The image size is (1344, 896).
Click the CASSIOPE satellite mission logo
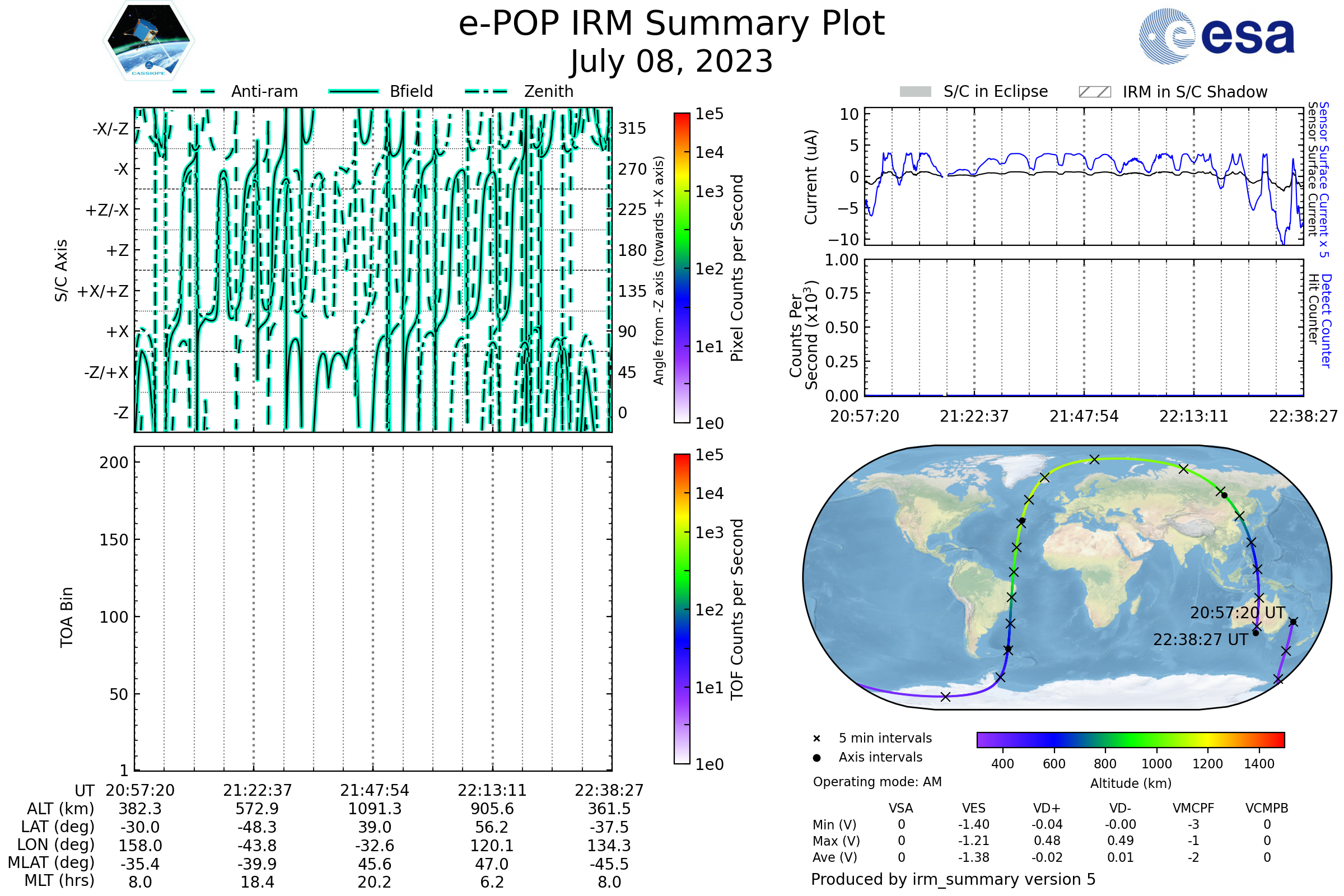[148, 41]
